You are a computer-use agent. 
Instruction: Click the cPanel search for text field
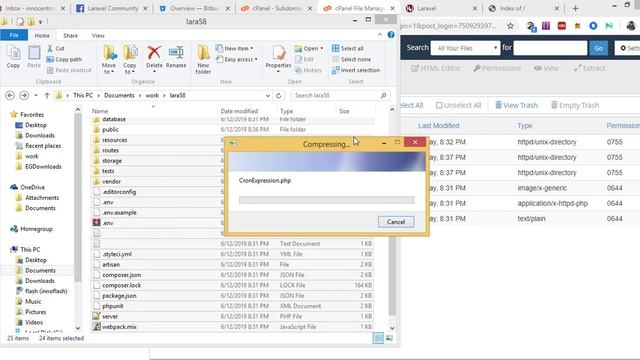coord(550,48)
